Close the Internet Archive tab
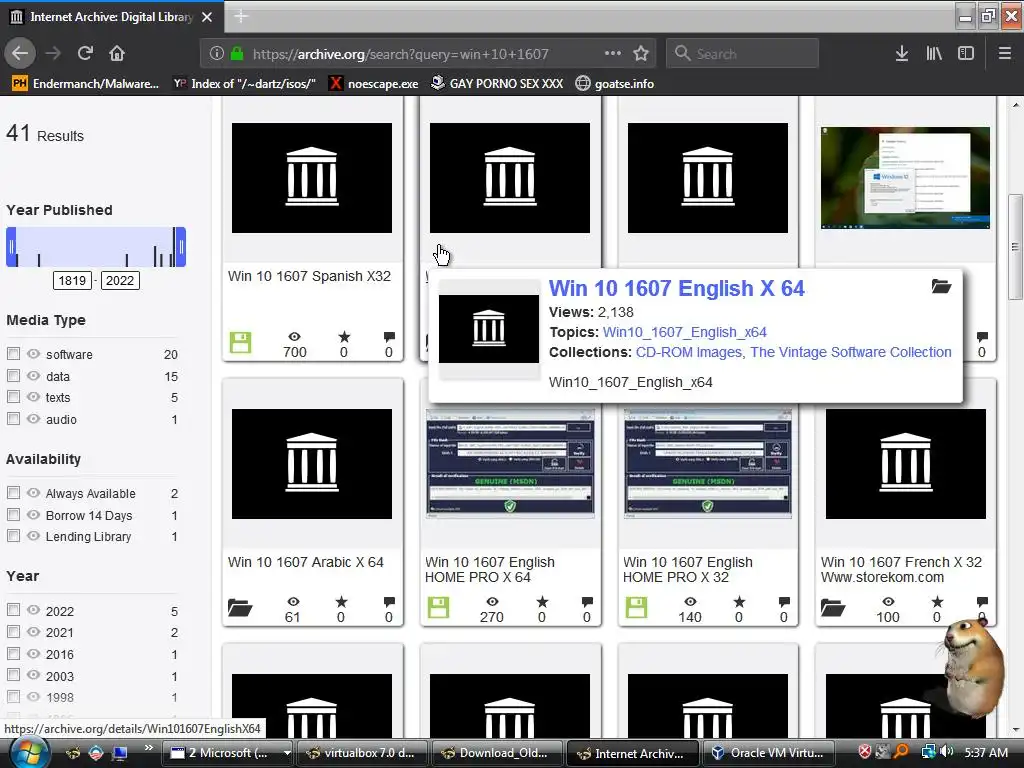Screen dimensions: 1024x768 coord(207,17)
